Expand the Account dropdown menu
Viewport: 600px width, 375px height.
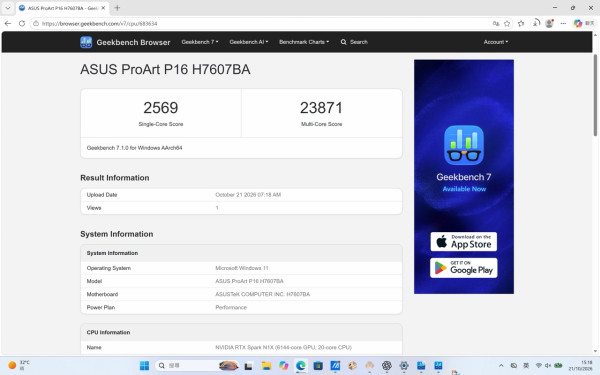pyautogui.click(x=496, y=42)
